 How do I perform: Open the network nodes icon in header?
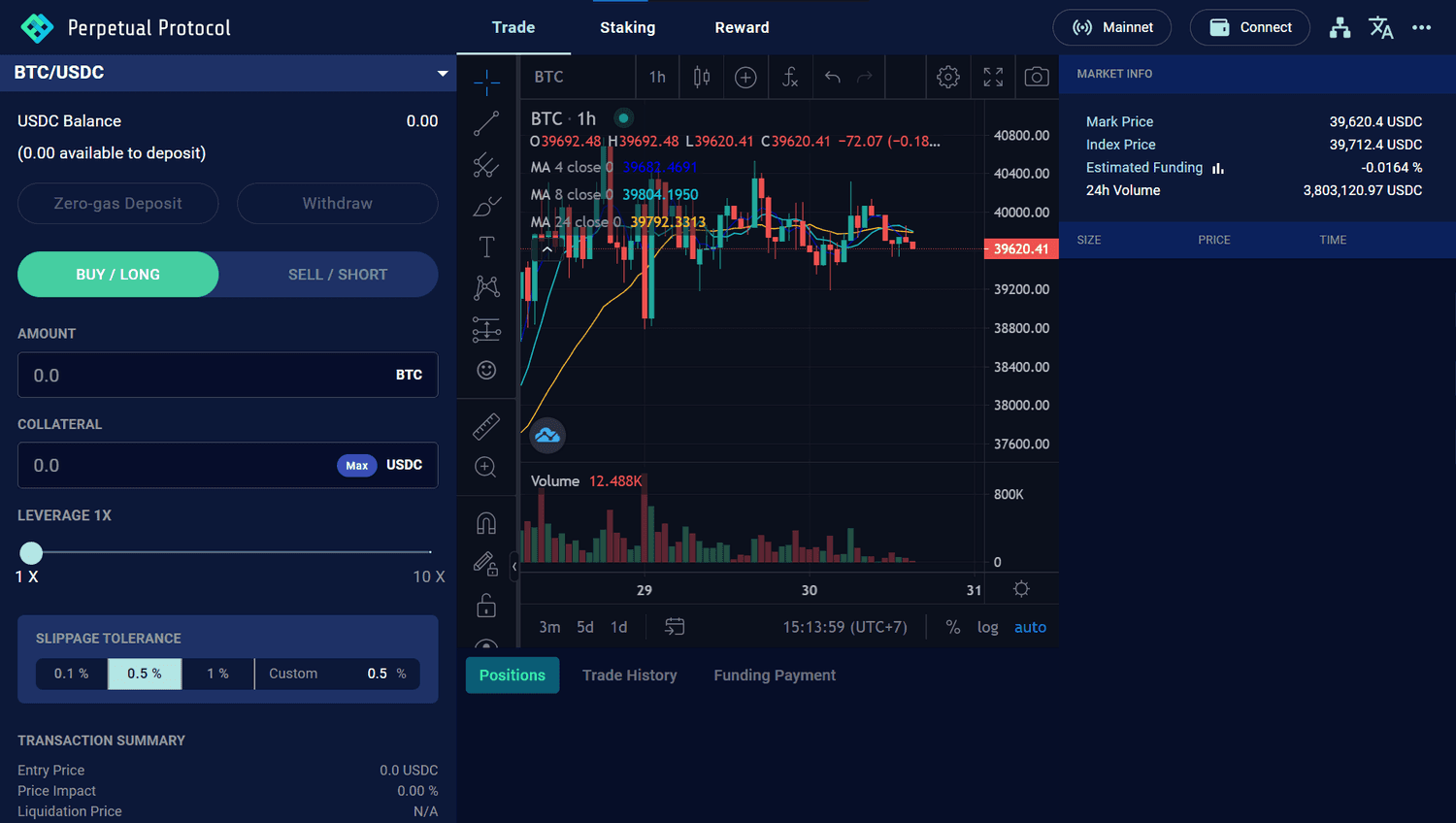1340,27
